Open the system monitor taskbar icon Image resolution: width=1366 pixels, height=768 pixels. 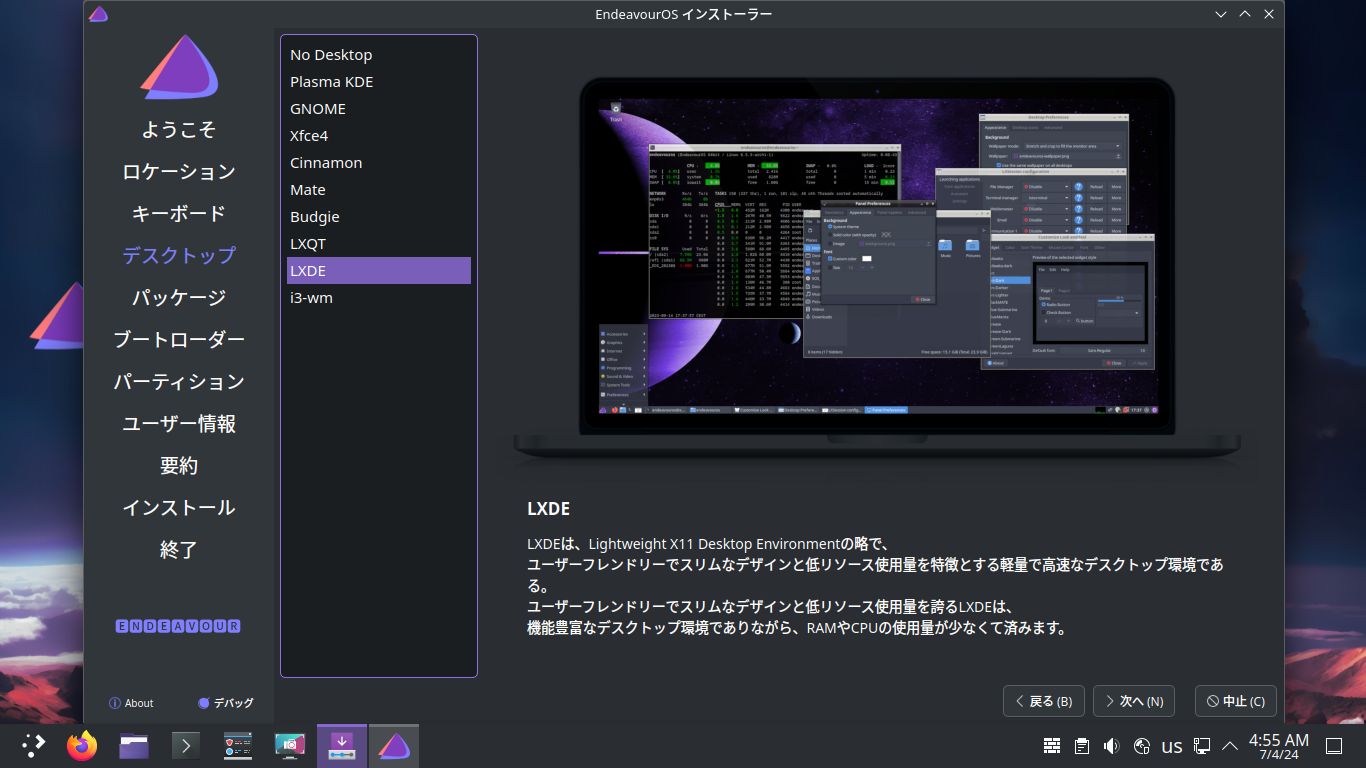[238, 745]
